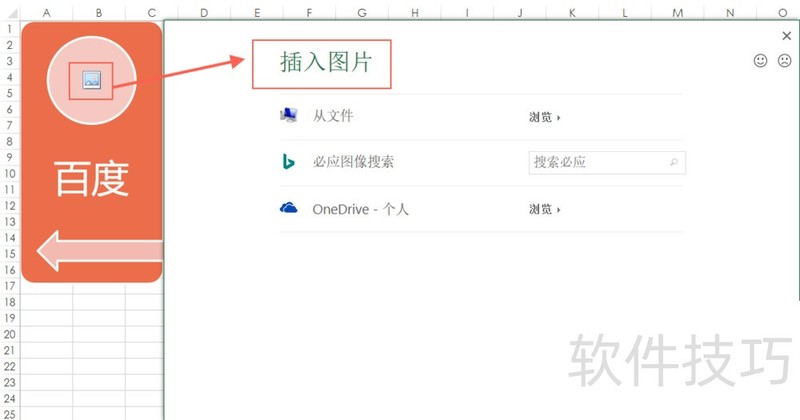This screenshot has width=800, height=420.
Task: Select column K header
Action: click(572, 13)
